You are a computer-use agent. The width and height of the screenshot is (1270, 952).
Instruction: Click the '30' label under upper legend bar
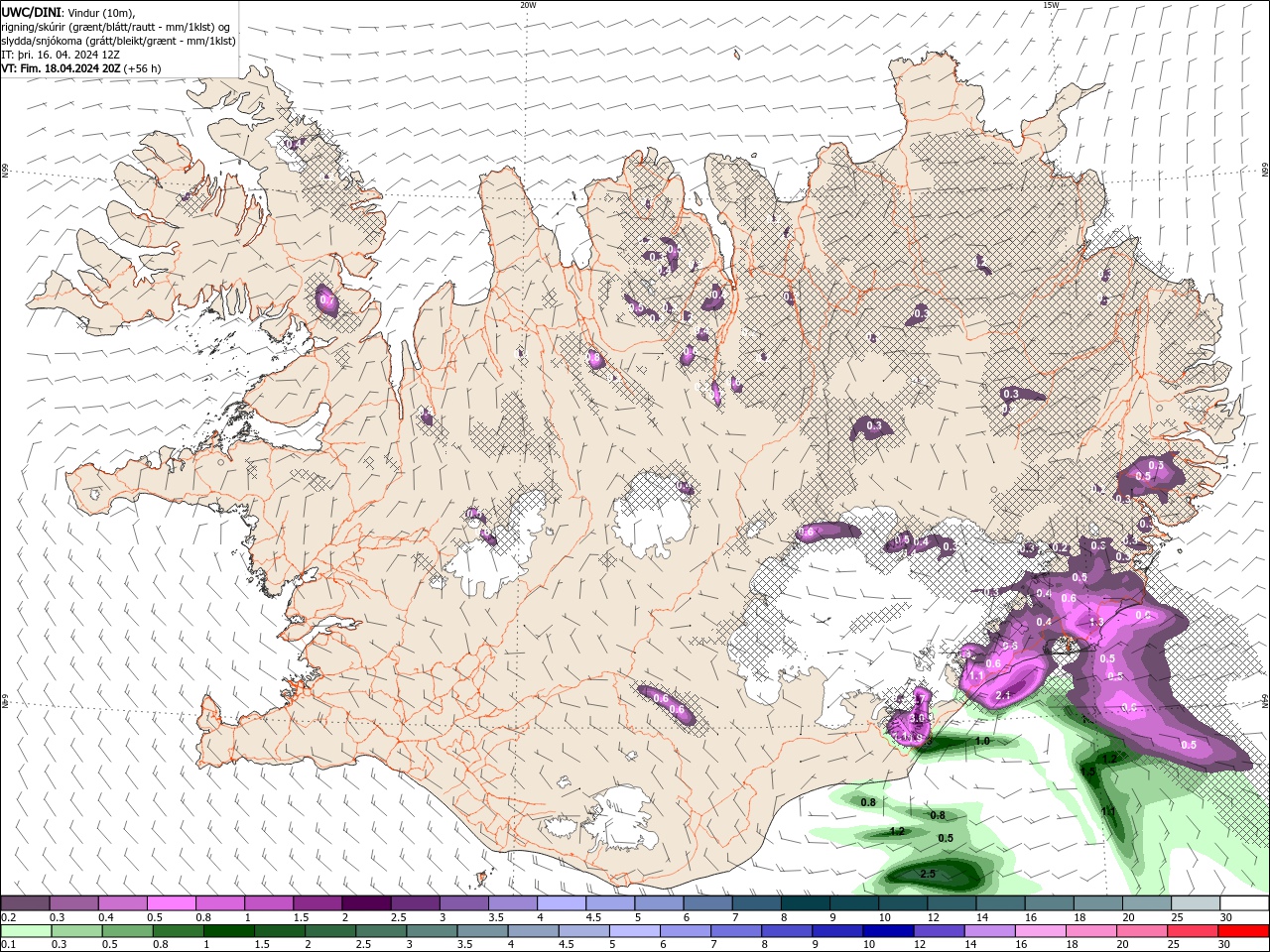1226,917
